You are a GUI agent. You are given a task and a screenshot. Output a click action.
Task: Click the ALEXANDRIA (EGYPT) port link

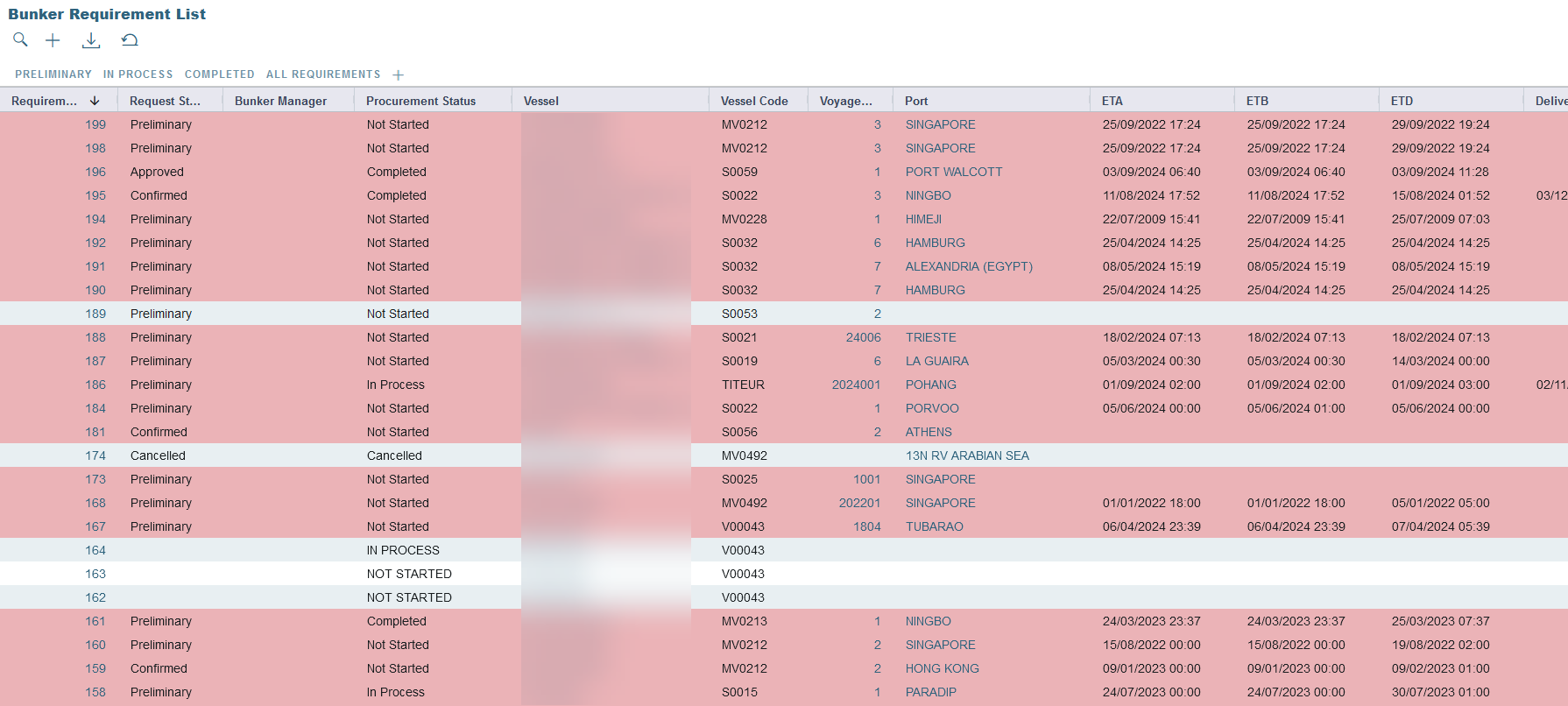pyautogui.click(x=969, y=266)
